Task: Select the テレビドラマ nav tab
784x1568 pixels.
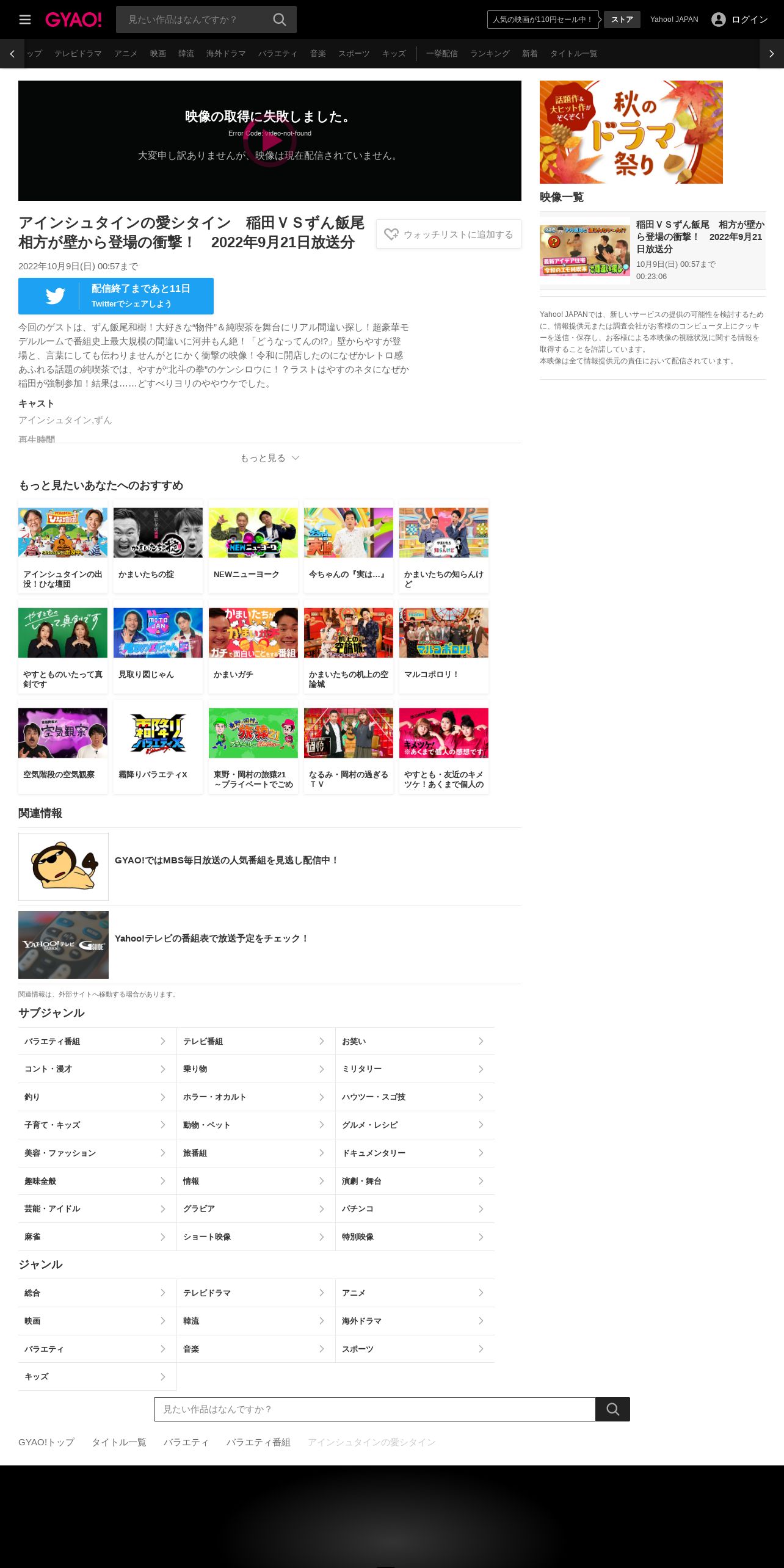Action: (78, 54)
